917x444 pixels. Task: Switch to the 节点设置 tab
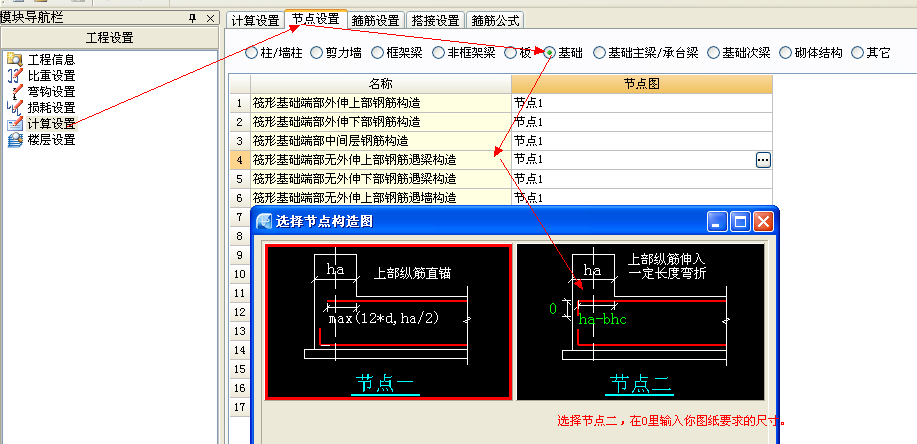point(316,19)
